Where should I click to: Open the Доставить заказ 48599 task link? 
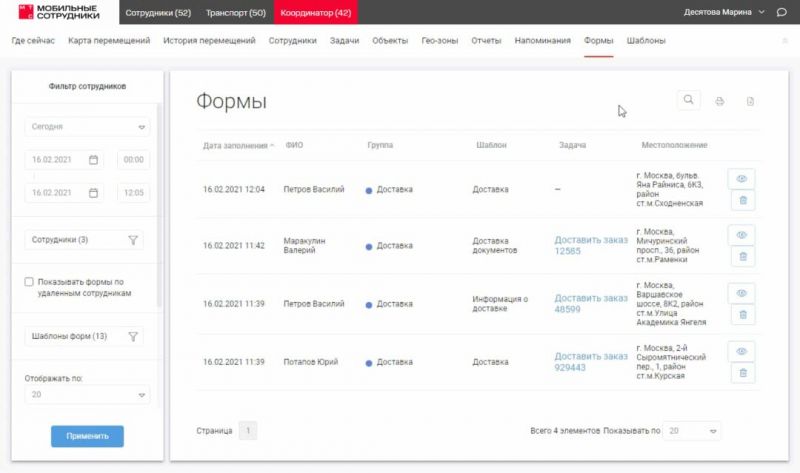point(591,304)
